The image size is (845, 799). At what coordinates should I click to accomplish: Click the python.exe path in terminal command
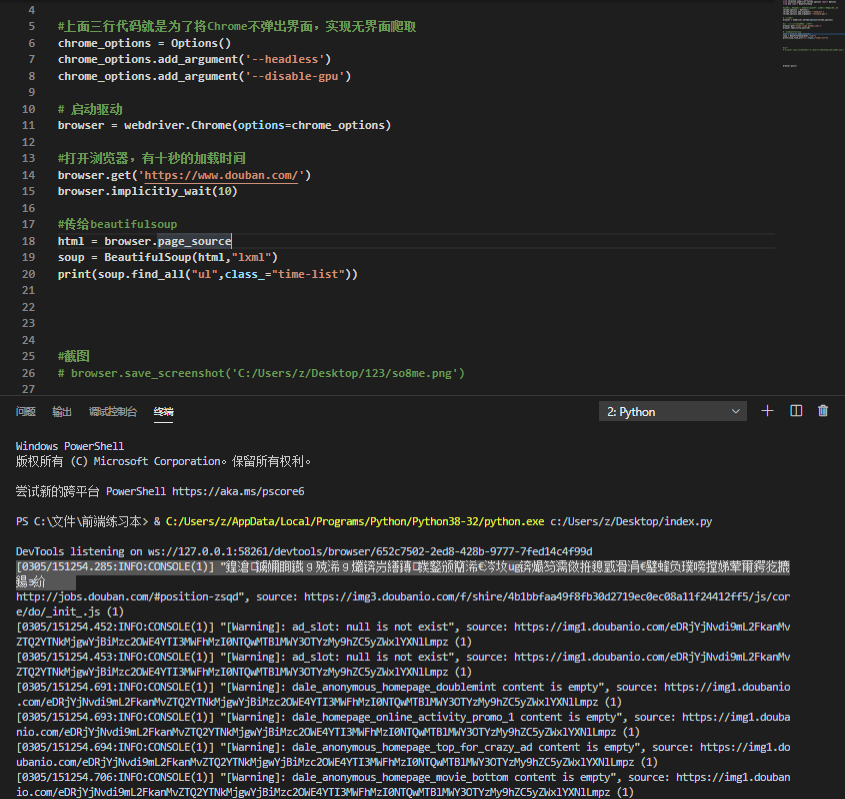[355, 522]
